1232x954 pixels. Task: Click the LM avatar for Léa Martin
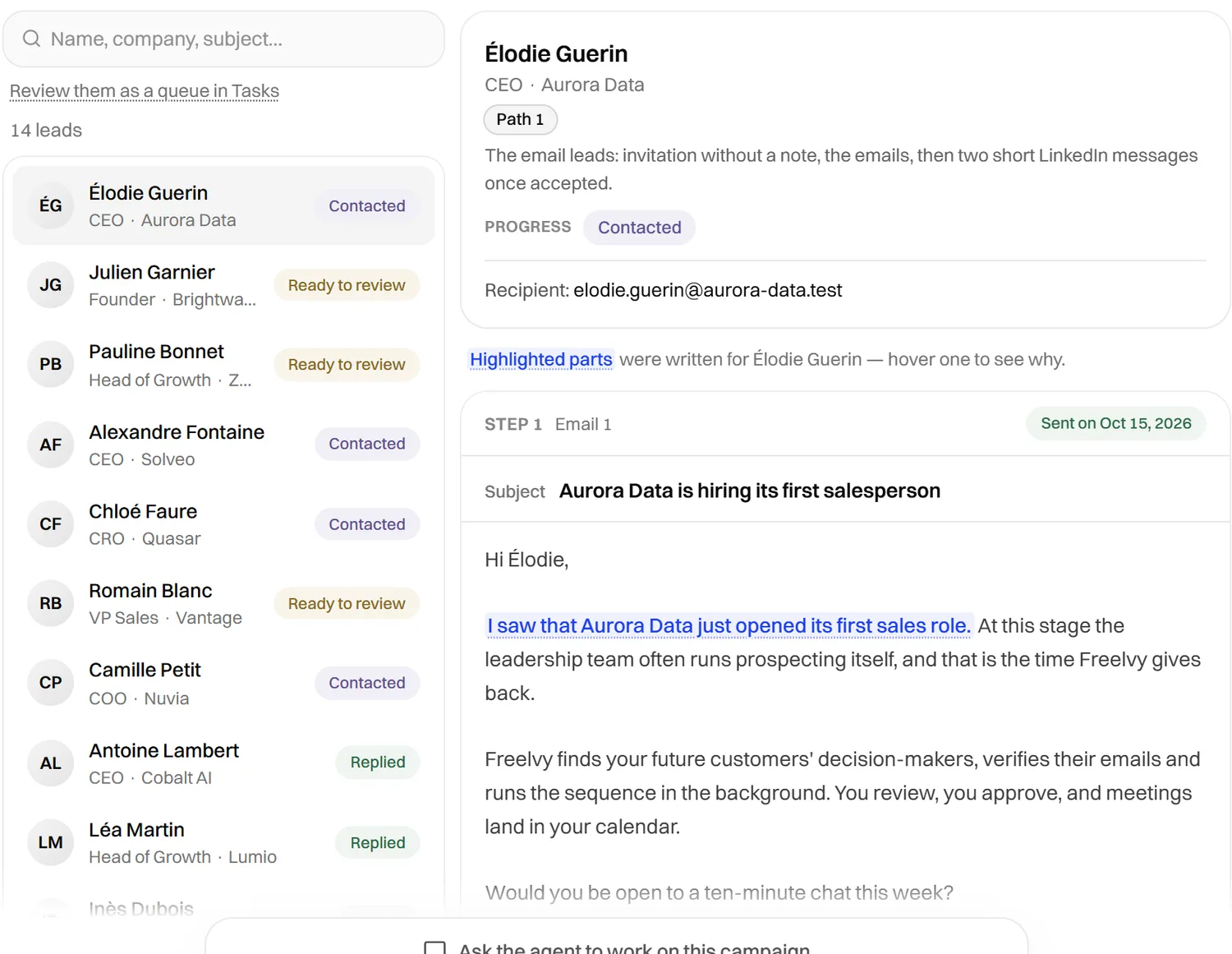[x=51, y=842]
